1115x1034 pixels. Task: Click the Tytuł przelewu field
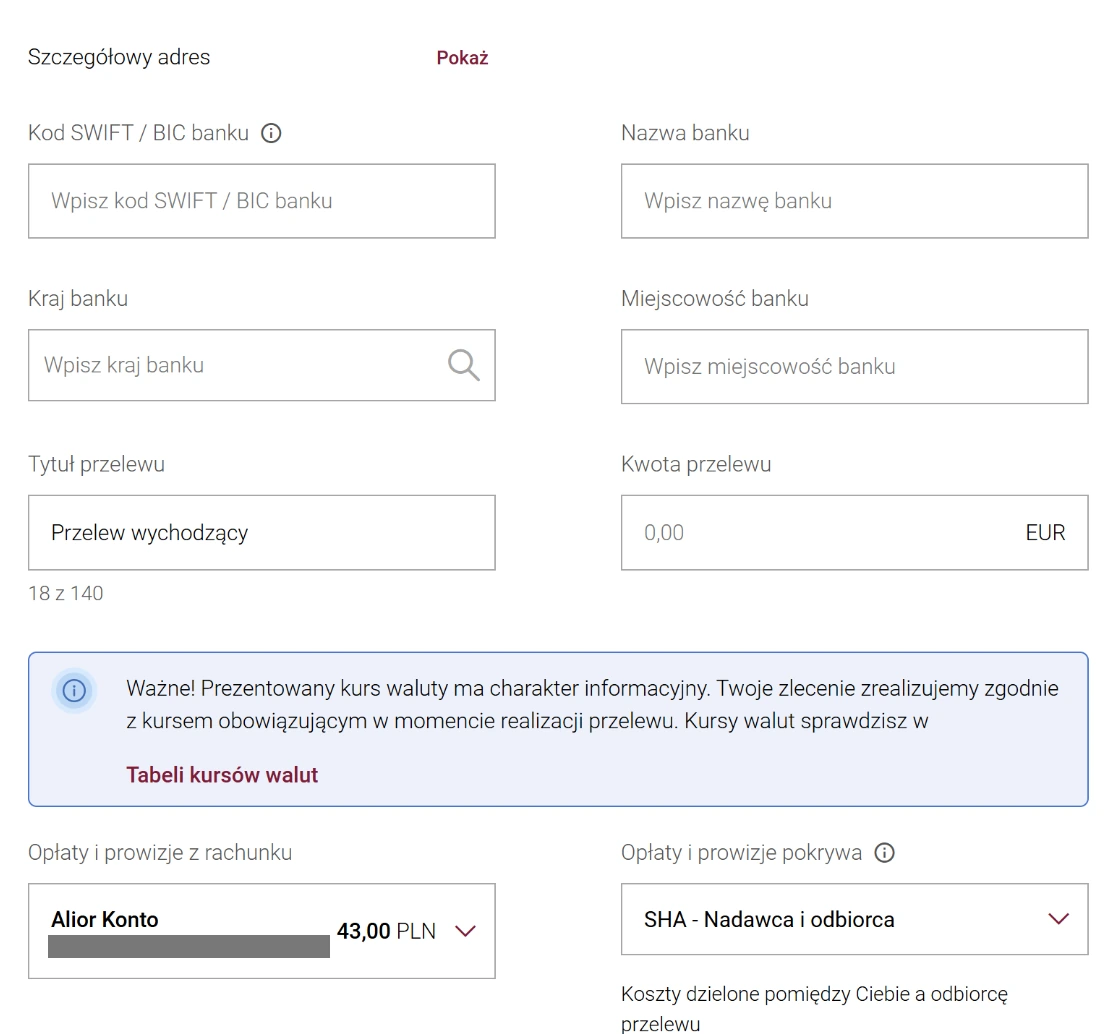[262, 533]
